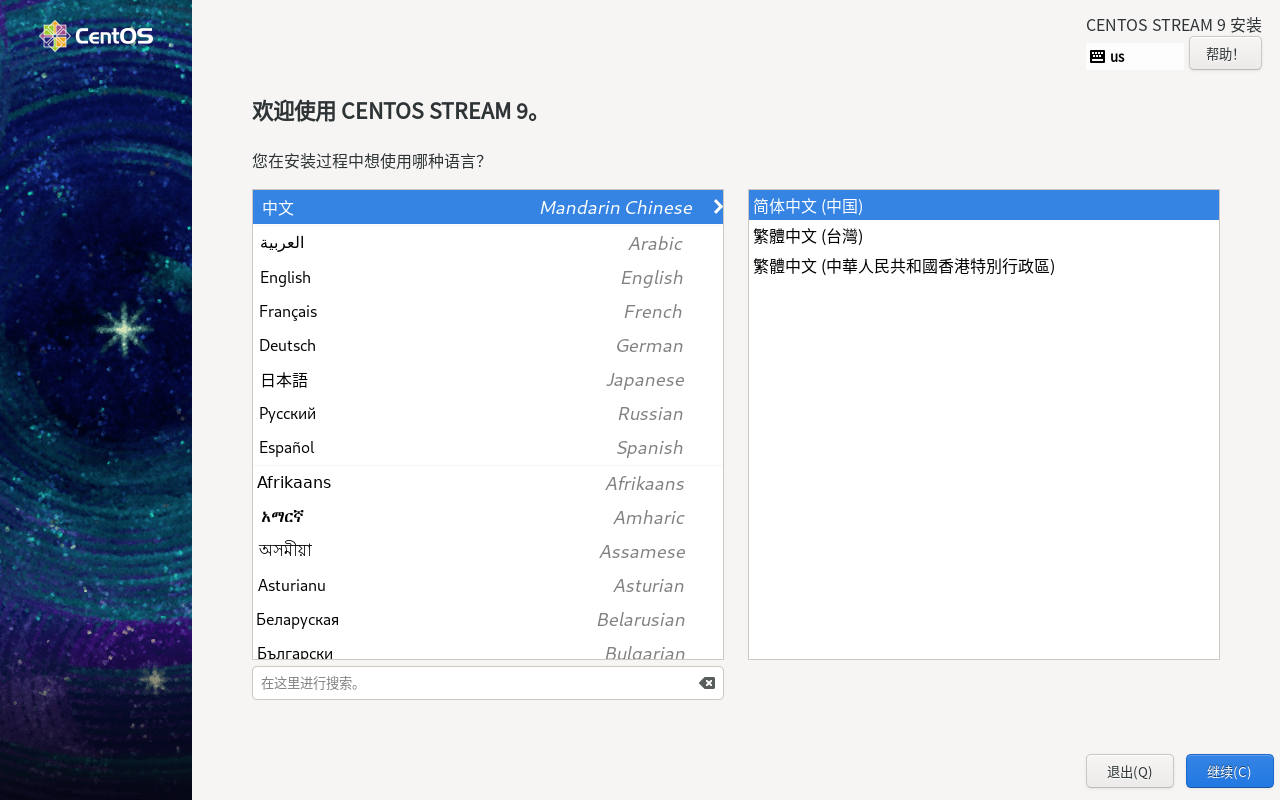This screenshot has height=800, width=1280.
Task: Click the keyboard layout icon next to us
Action: 1097,56
